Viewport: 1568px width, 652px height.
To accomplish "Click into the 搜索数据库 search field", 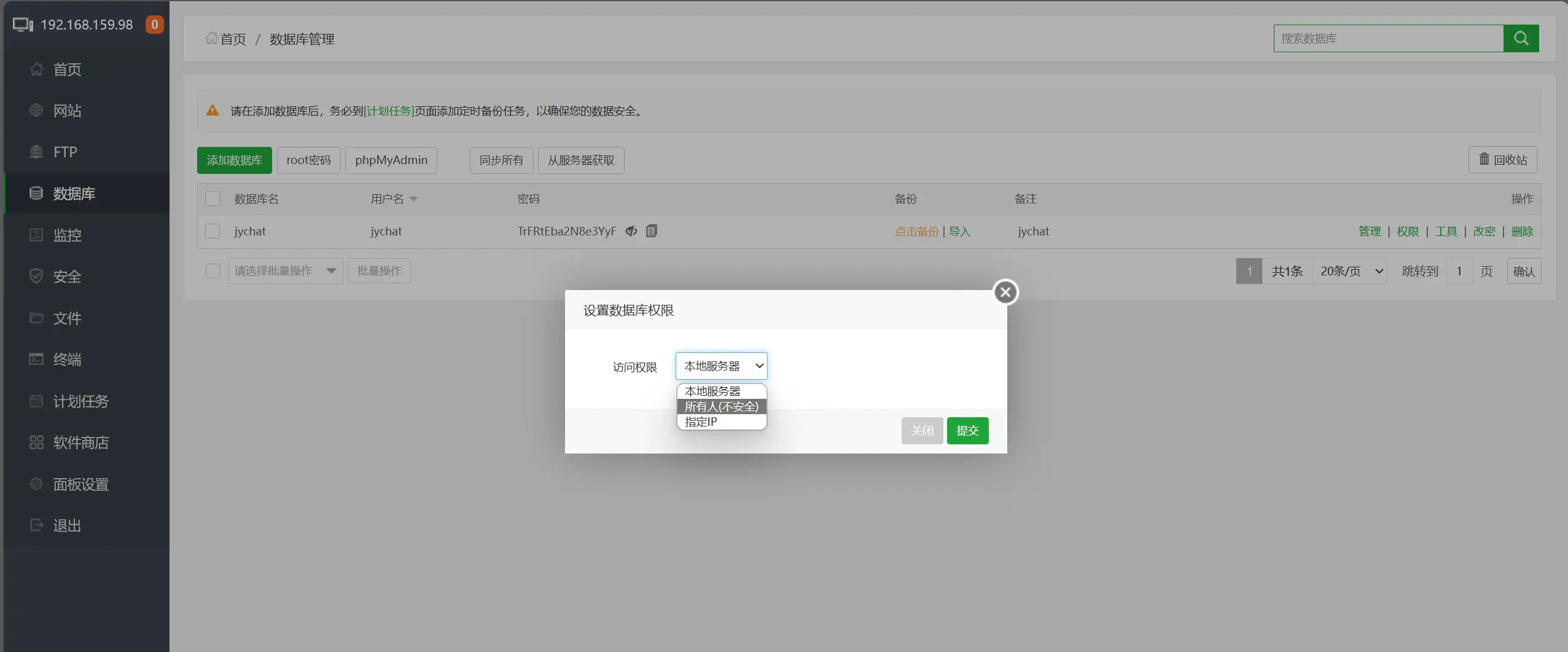I will (x=1388, y=38).
